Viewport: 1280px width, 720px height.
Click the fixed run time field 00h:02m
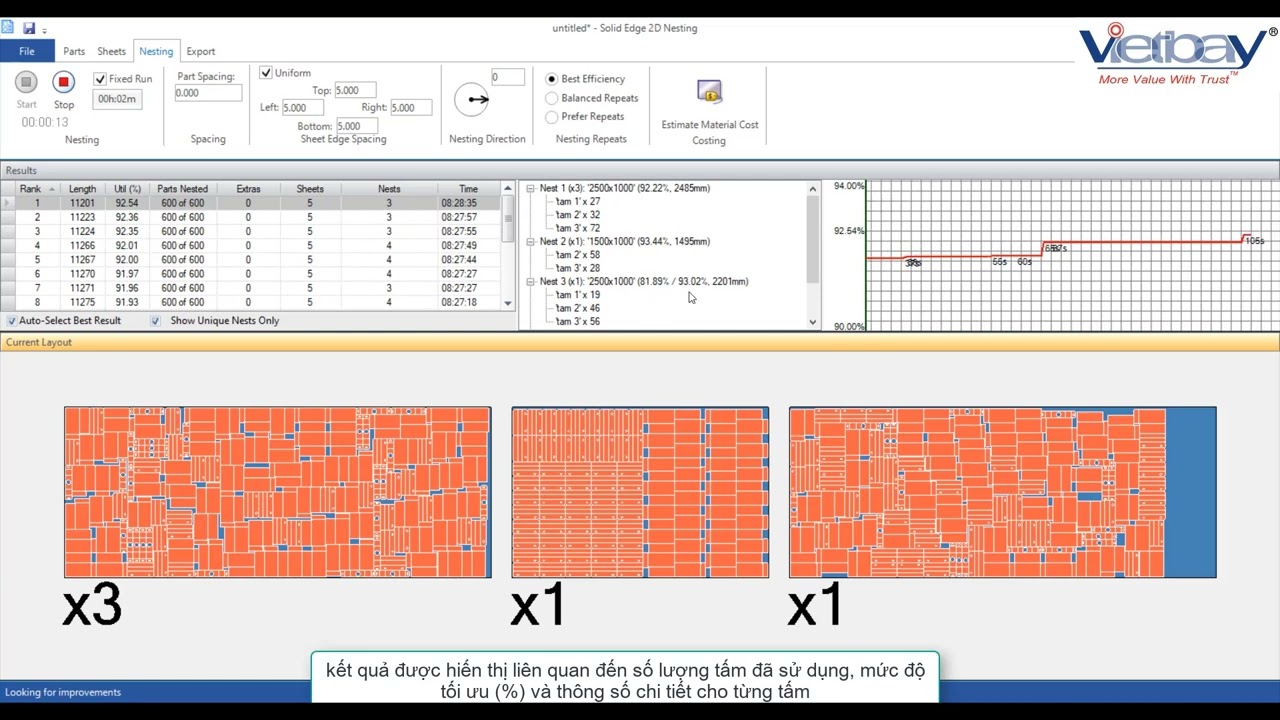pyautogui.click(x=117, y=99)
